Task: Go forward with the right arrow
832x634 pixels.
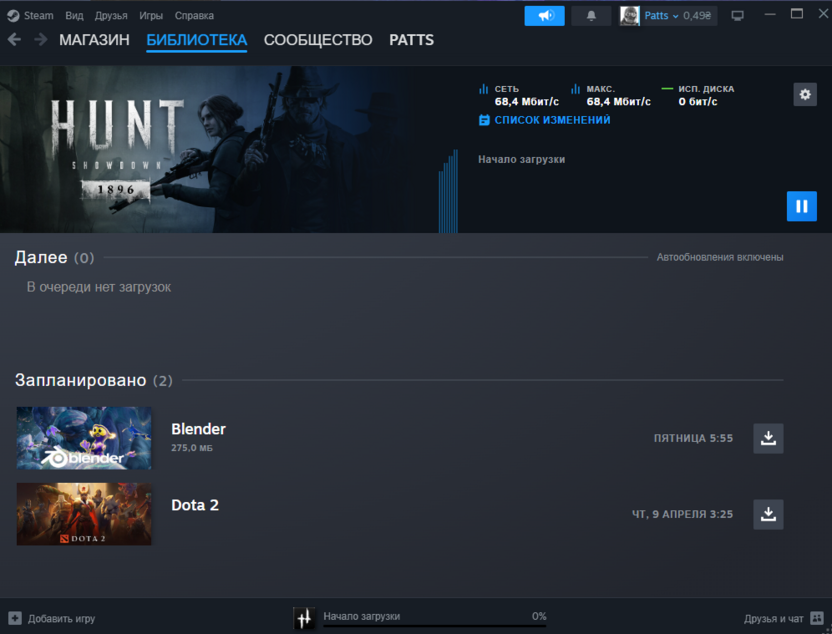Action: tap(41, 40)
